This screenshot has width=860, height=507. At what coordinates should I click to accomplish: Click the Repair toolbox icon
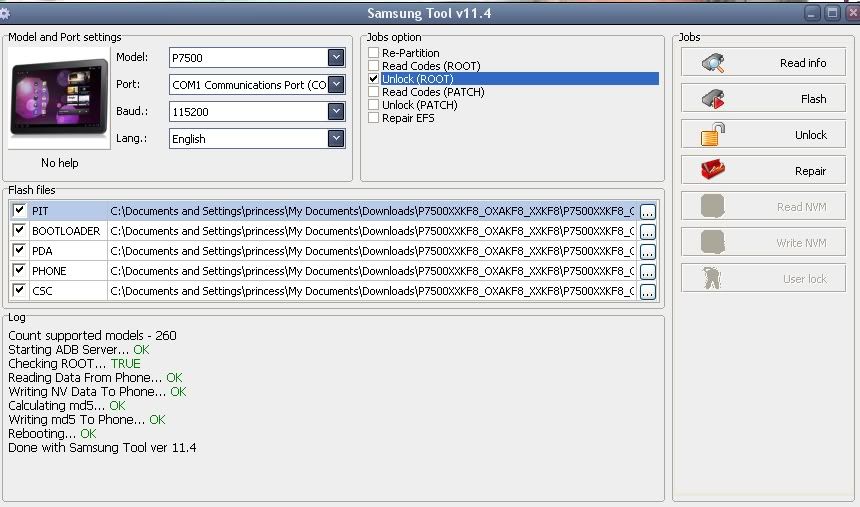[713, 170]
